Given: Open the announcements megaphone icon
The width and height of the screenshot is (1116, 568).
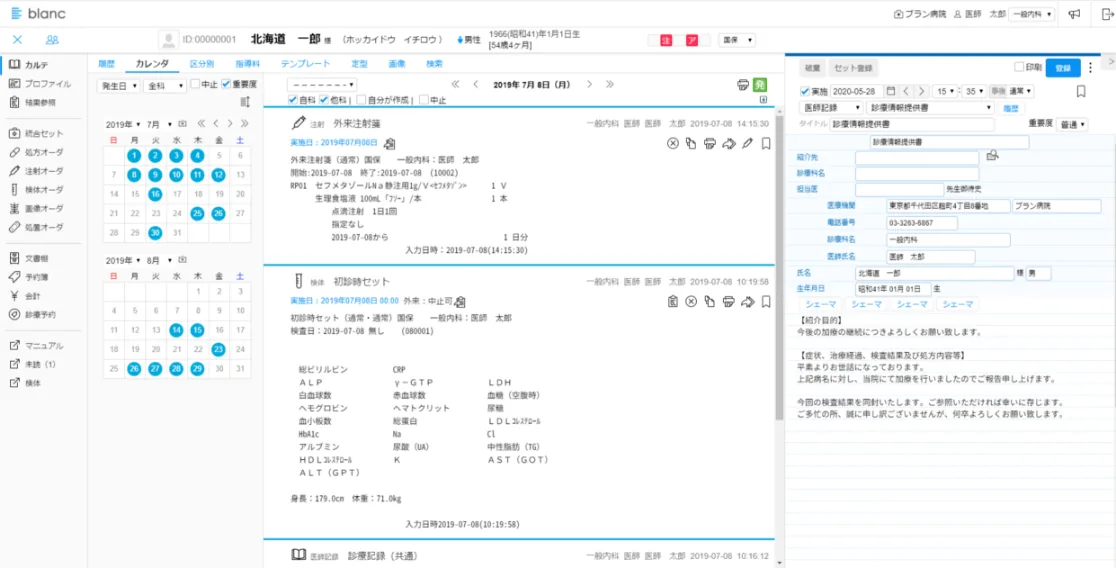Looking at the screenshot, I should (1075, 14).
